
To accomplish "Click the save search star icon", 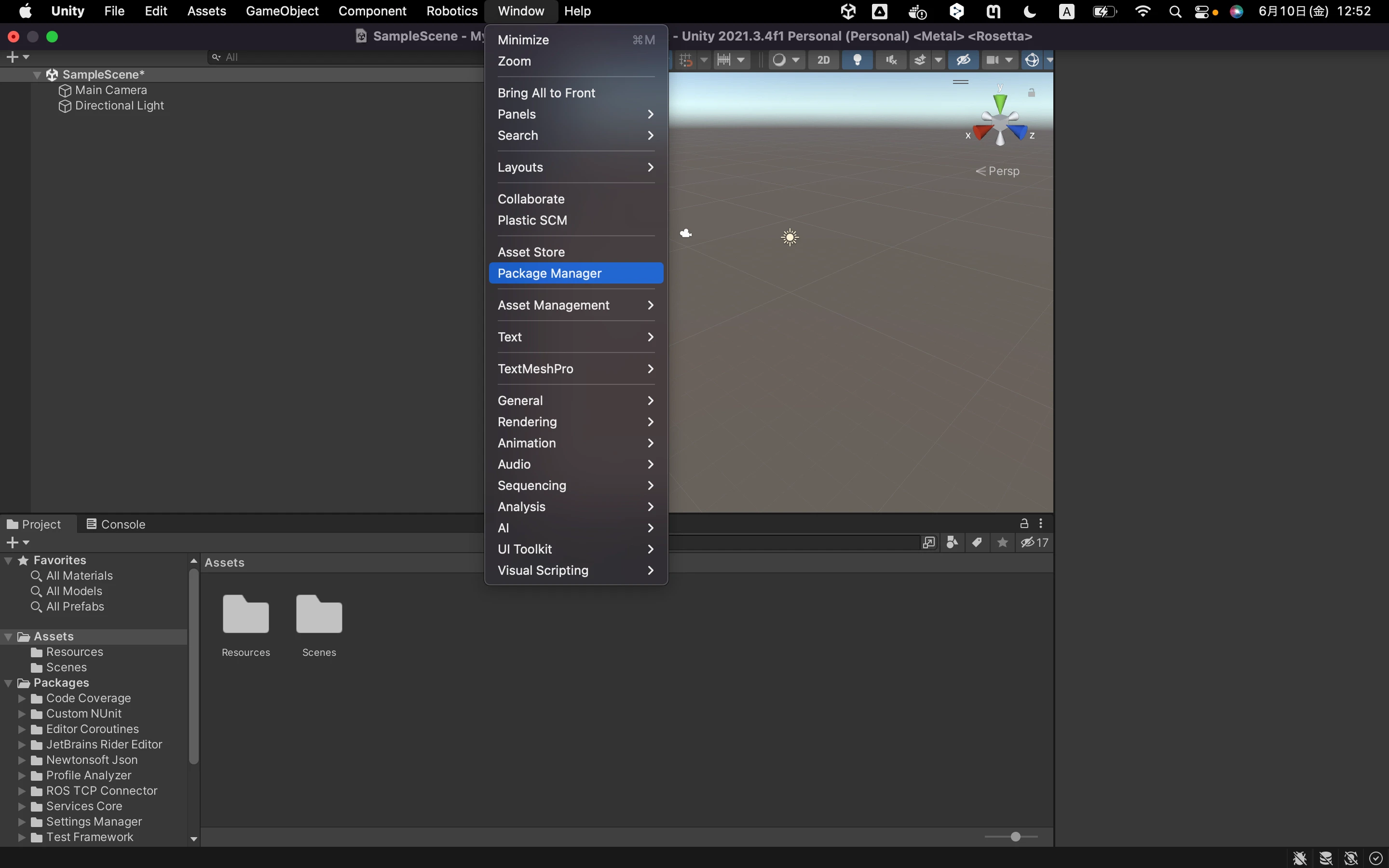I will pyautogui.click(x=1002, y=542).
